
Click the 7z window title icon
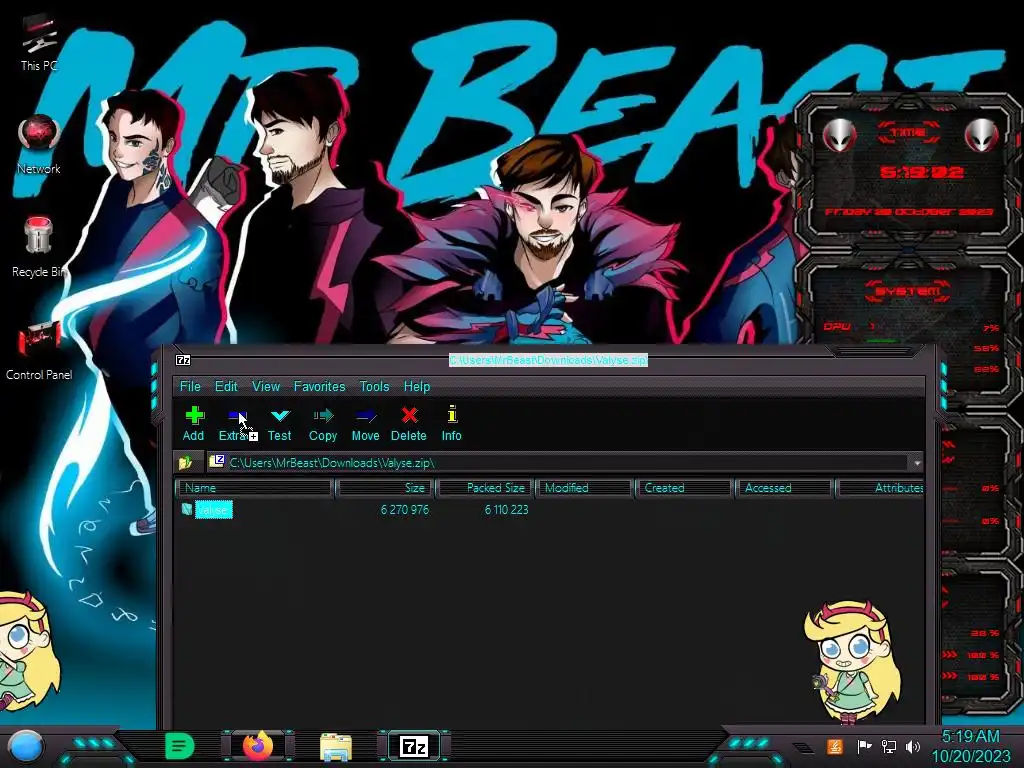click(x=184, y=360)
